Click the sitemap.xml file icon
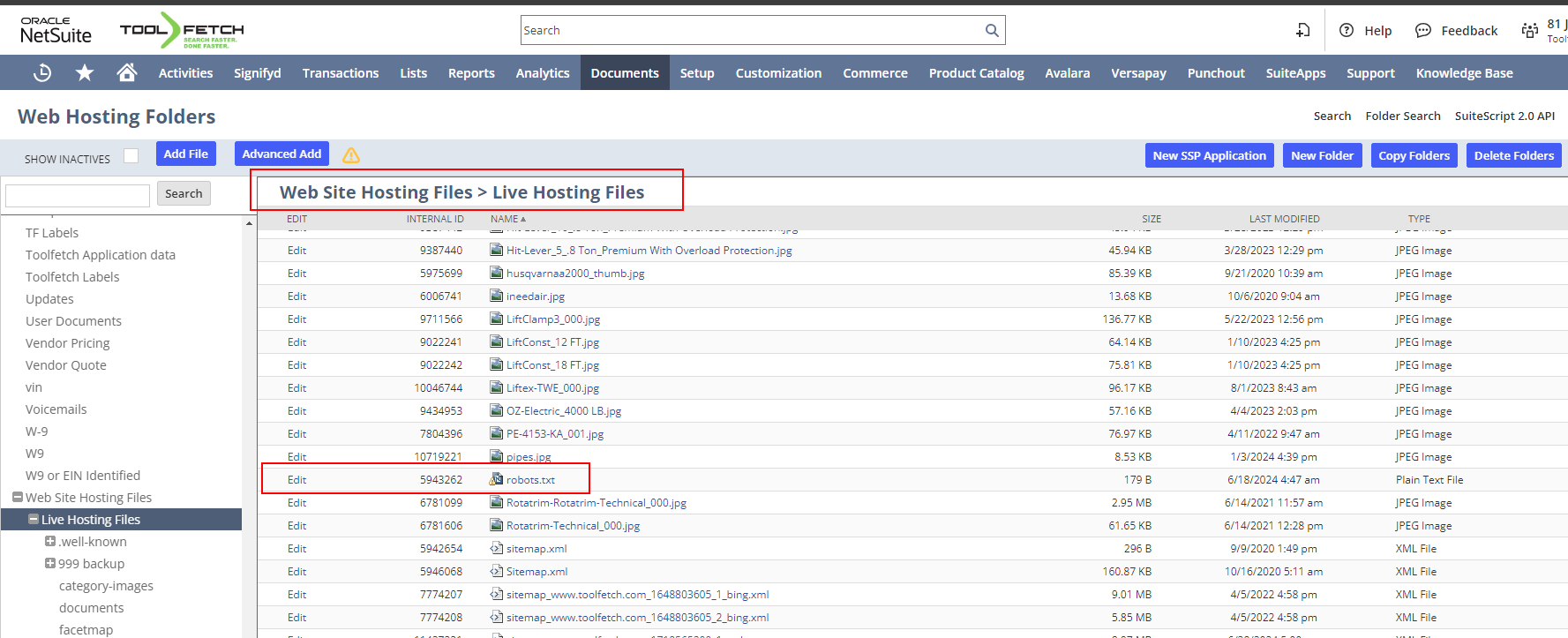The height and width of the screenshot is (638, 1568). [x=497, y=548]
